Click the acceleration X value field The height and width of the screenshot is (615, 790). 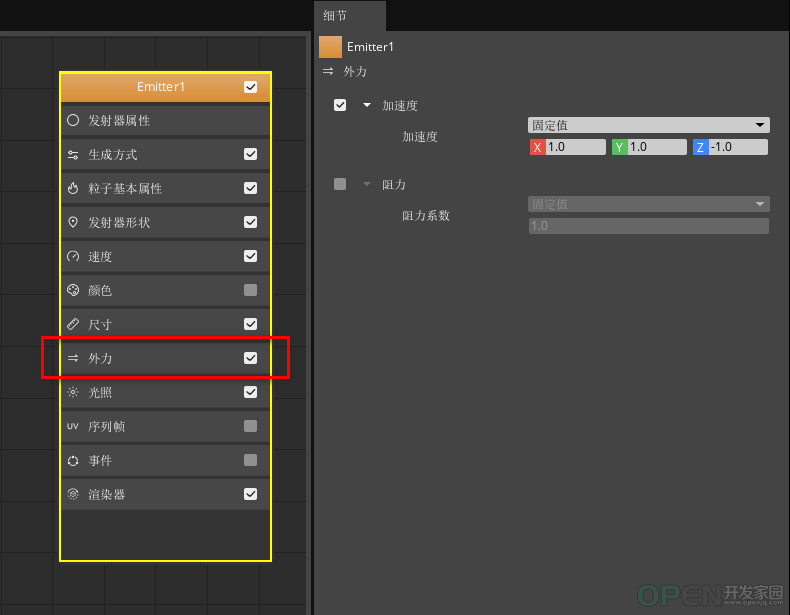click(x=575, y=147)
